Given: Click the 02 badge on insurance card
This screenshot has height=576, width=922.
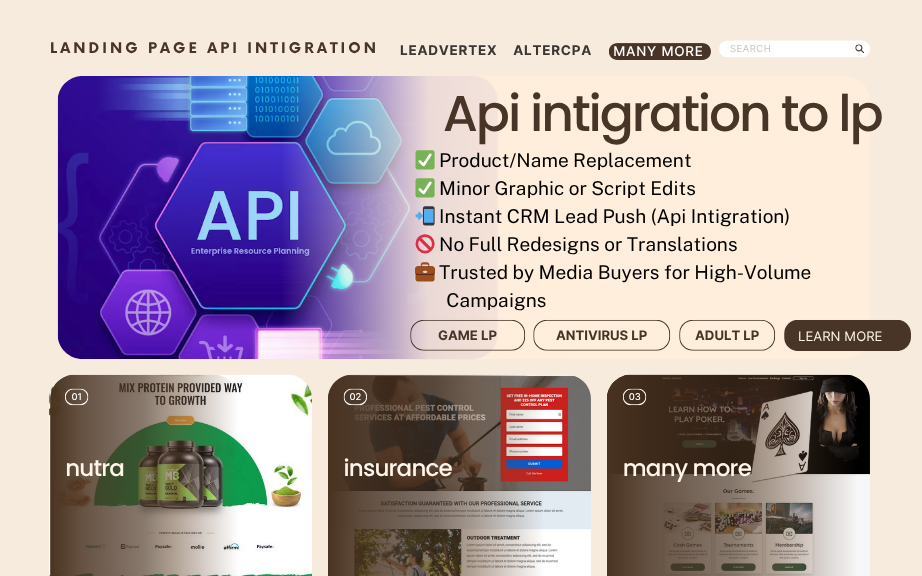Looking at the screenshot, I should pos(355,397).
